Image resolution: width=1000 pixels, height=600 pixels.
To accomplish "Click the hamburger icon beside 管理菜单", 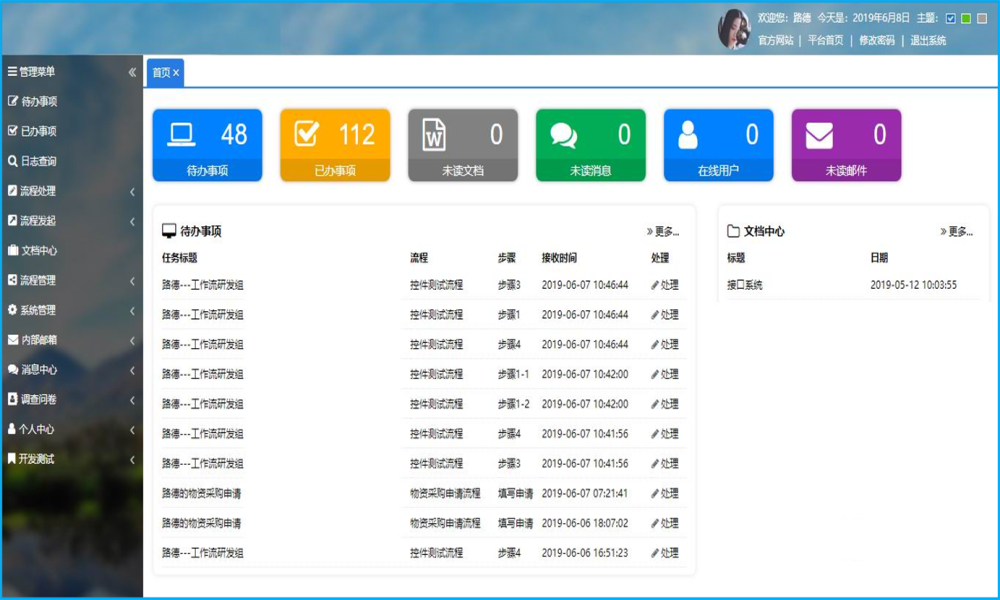I will click(x=12, y=71).
